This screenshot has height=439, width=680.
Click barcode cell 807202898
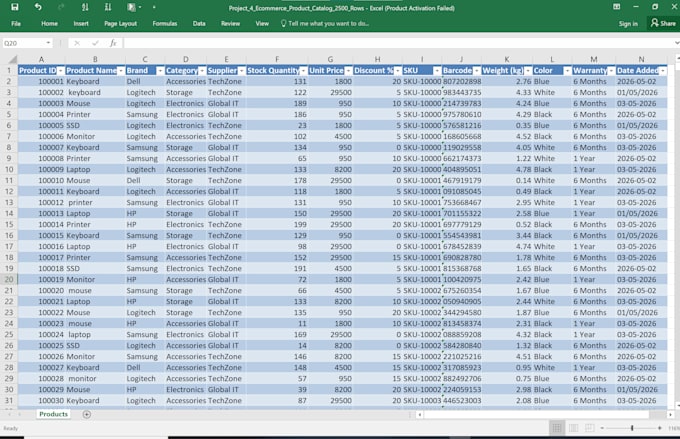click(x=462, y=82)
